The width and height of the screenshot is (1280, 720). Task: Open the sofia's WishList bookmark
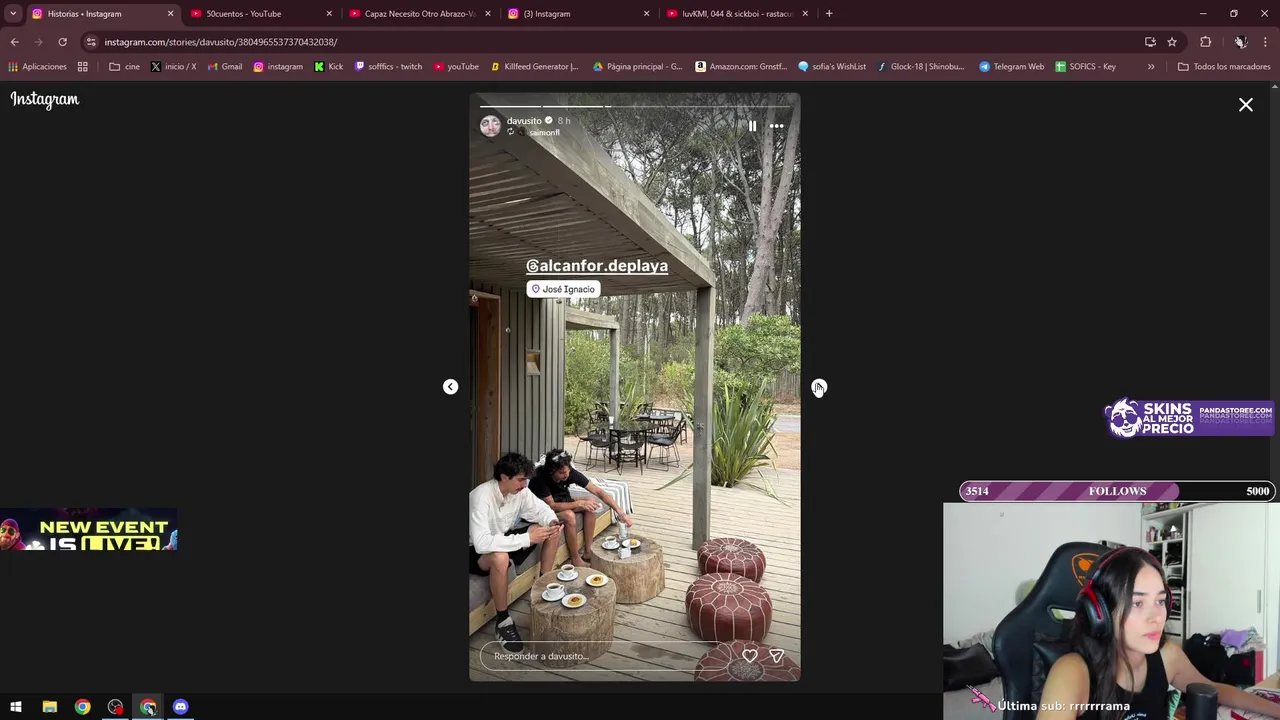(832, 67)
